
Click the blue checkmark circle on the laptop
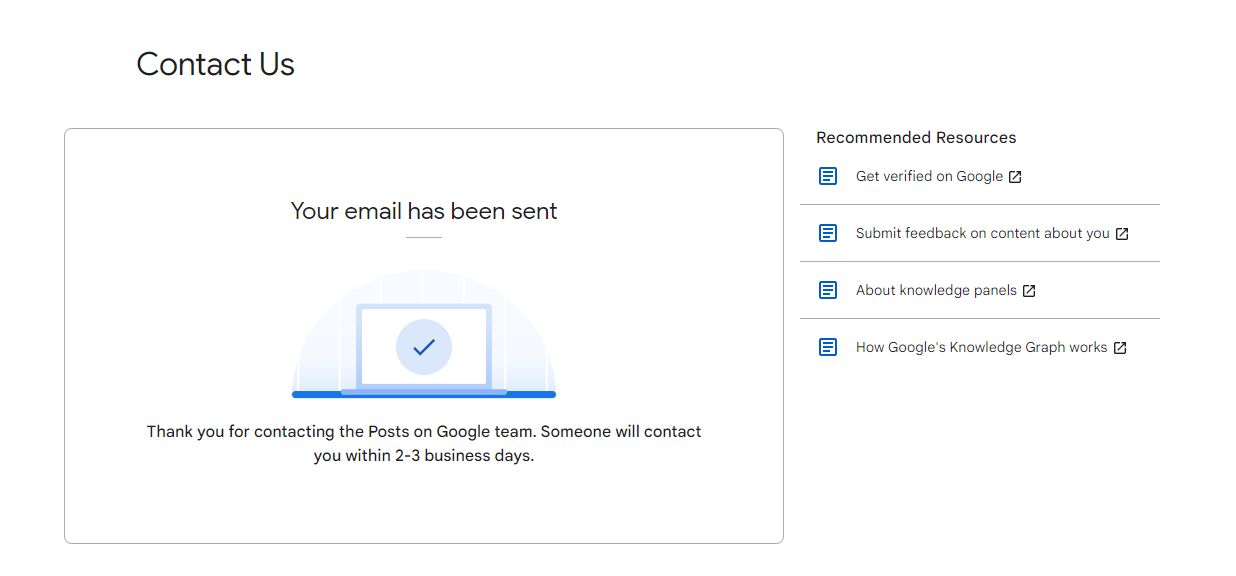pos(424,347)
